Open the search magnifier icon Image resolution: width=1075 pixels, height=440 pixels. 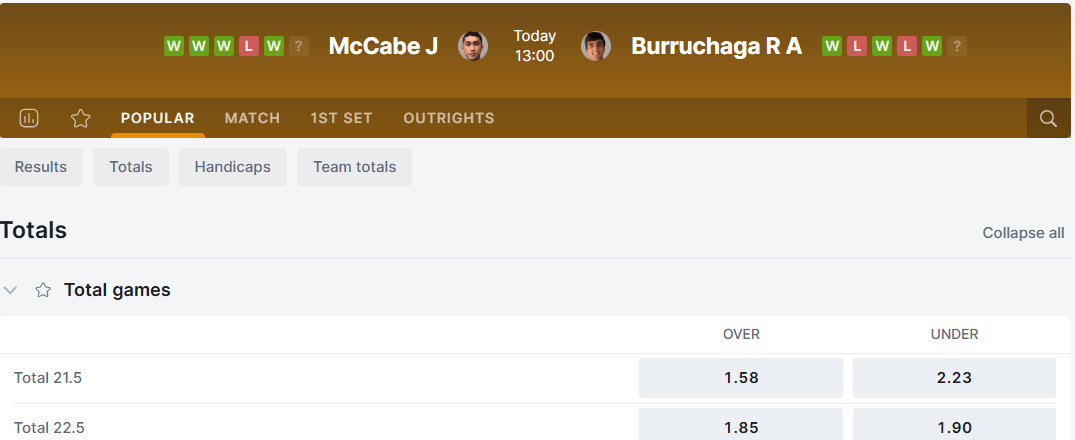coord(1048,118)
